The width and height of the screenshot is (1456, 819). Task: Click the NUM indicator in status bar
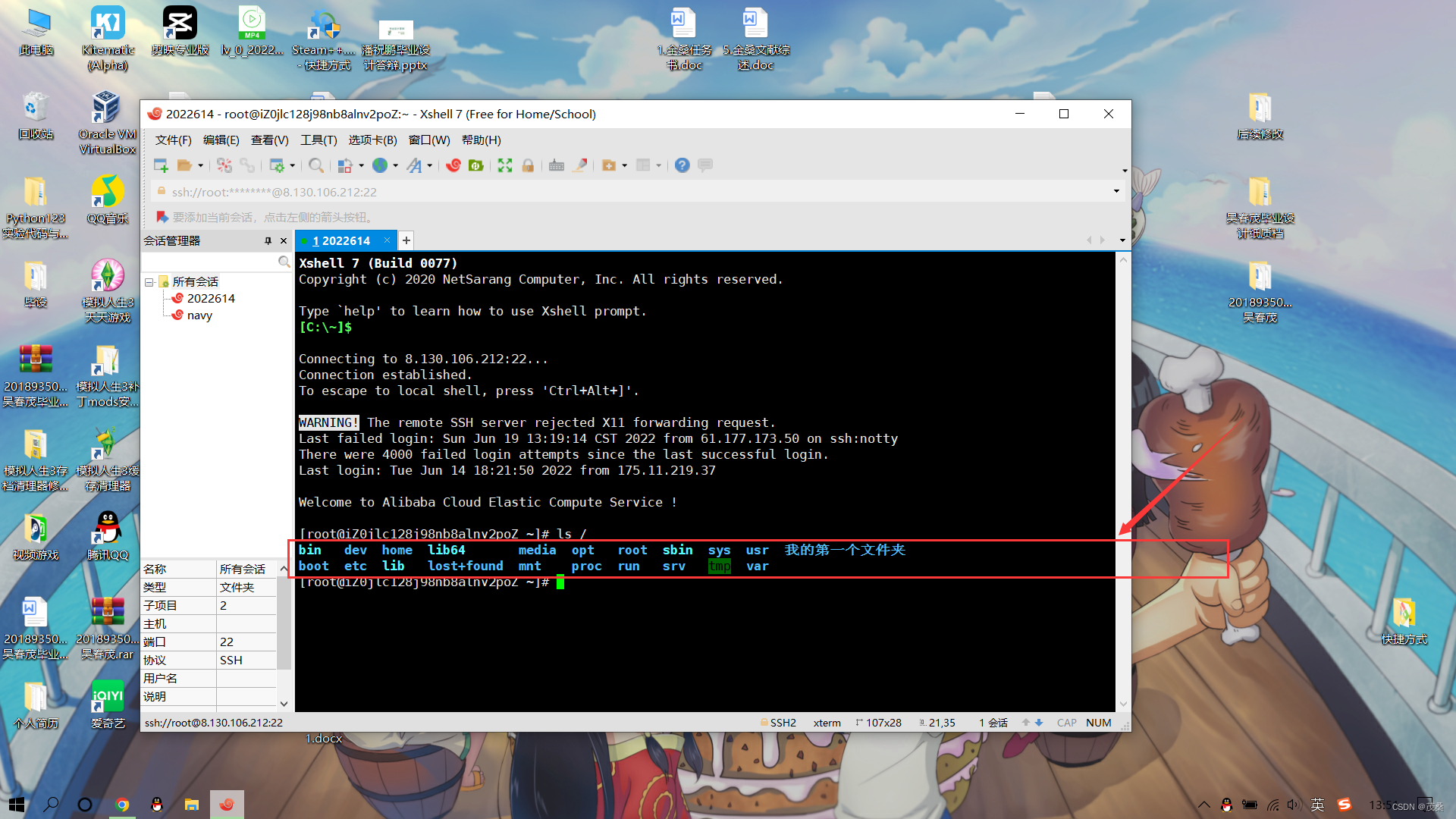[x=1098, y=723]
